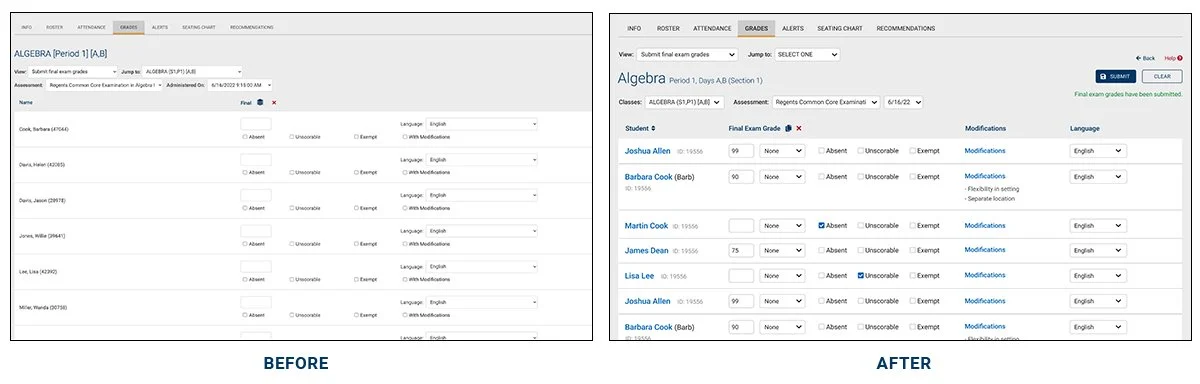The width and height of the screenshot is (1200, 384).
Task: Check Absent for Lee, Lisa (42392)
Action: (244, 280)
